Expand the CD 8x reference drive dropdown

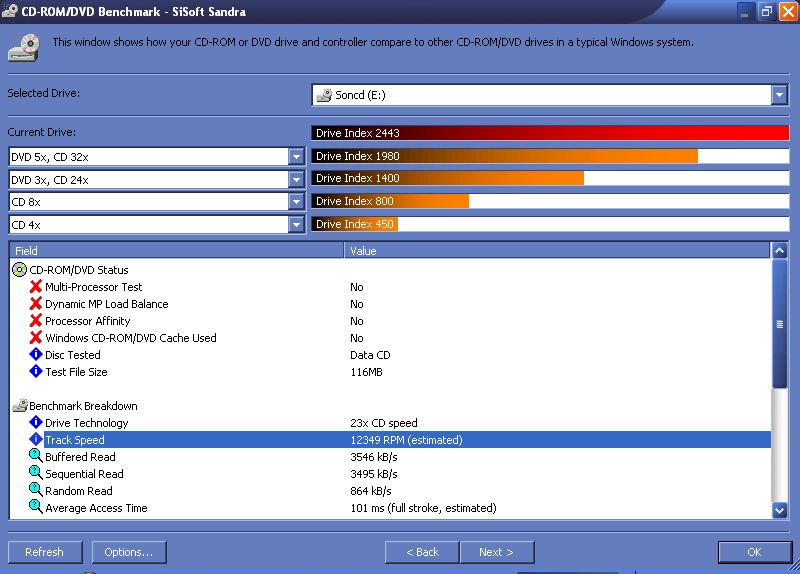[295, 202]
